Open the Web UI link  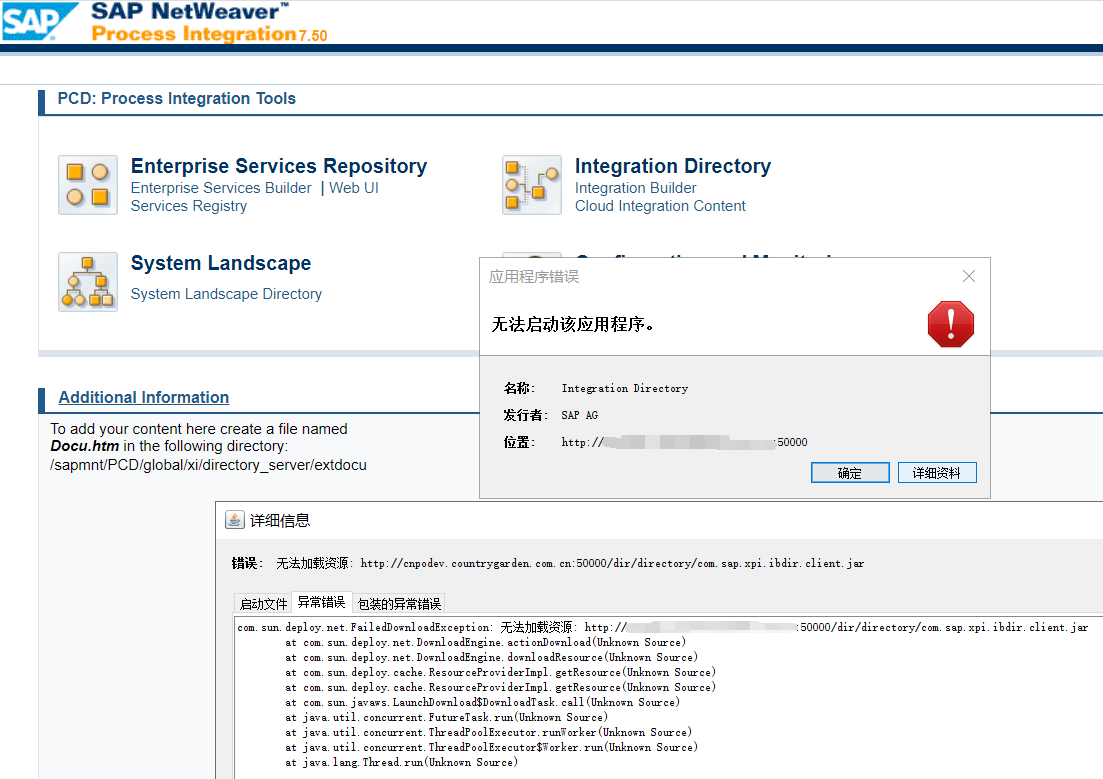pyautogui.click(x=354, y=187)
